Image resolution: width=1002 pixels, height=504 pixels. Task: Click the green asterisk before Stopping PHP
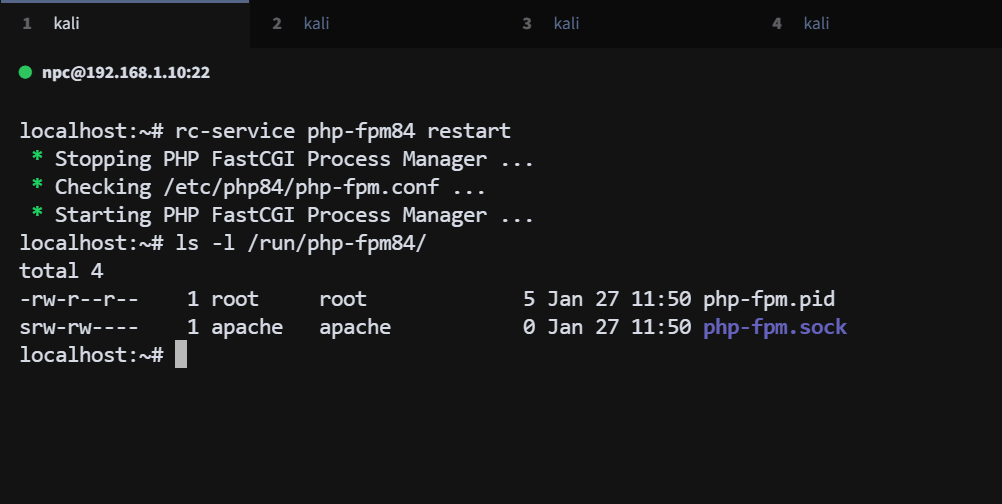[x=37, y=159]
